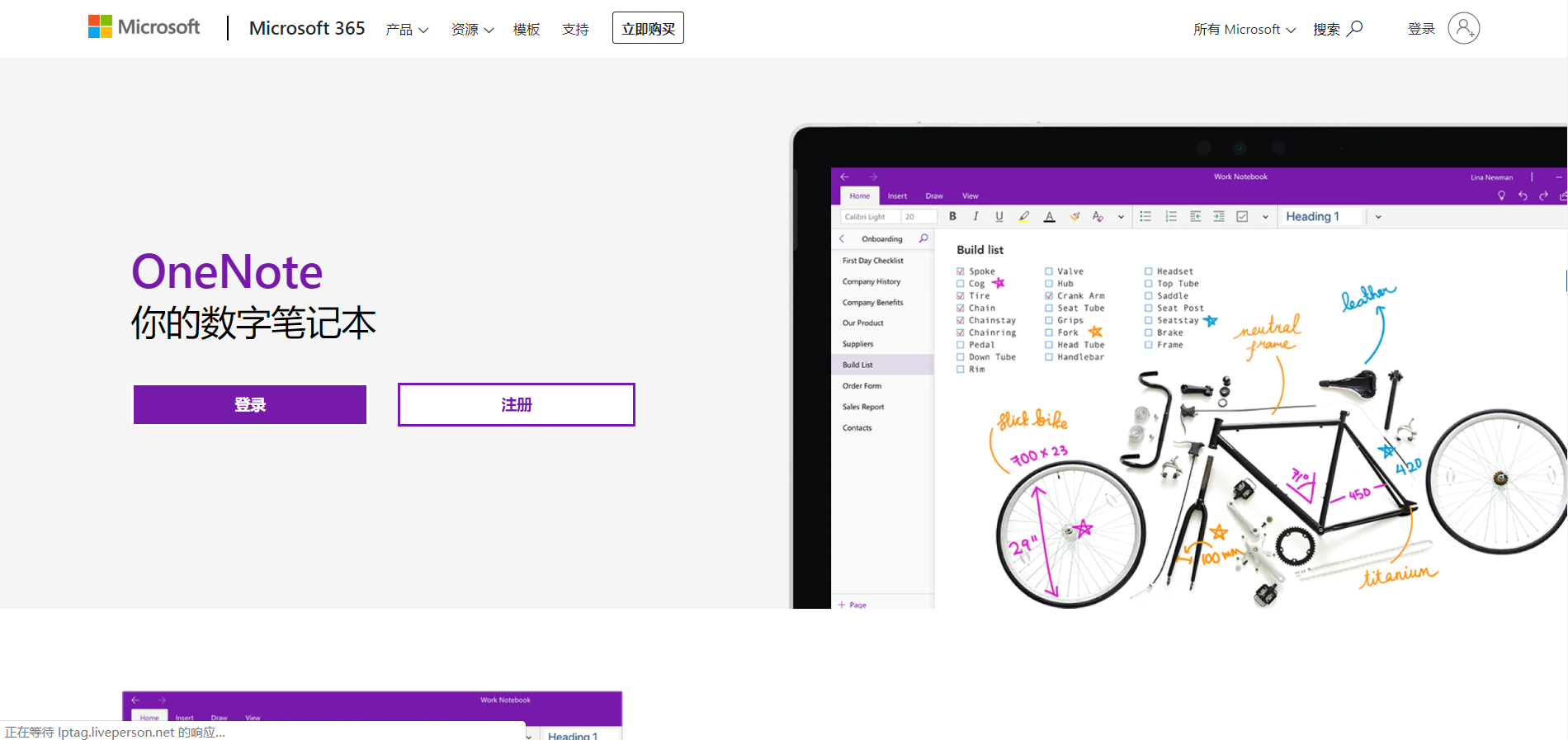
Task: Expand the 产品 dropdown menu
Action: [x=407, y=30]
